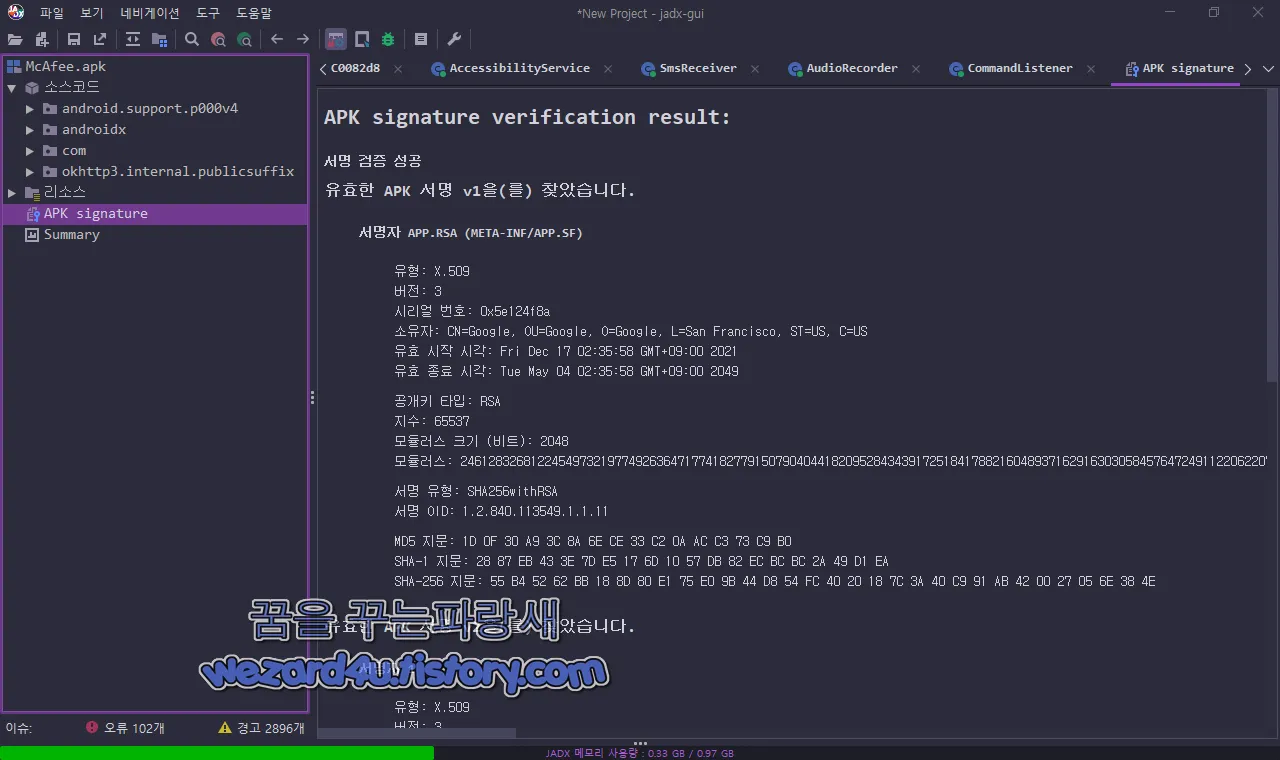This screenshot has width=1280, height=760.
Task: Select McAfee.apk root node
Action: pos(65,66)
